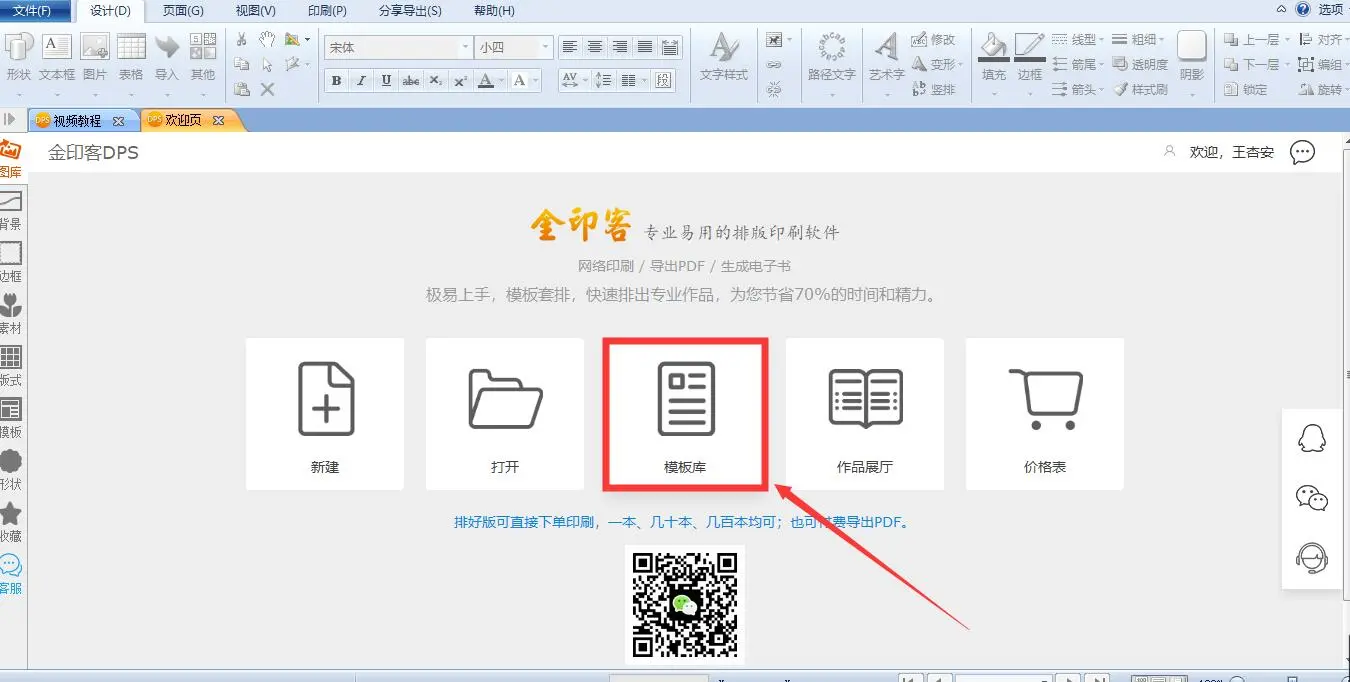This screenshot has width=1350, height=682.
Task: Open the 边框 border color button in ribbon
Action: (x=1029, y=56)
